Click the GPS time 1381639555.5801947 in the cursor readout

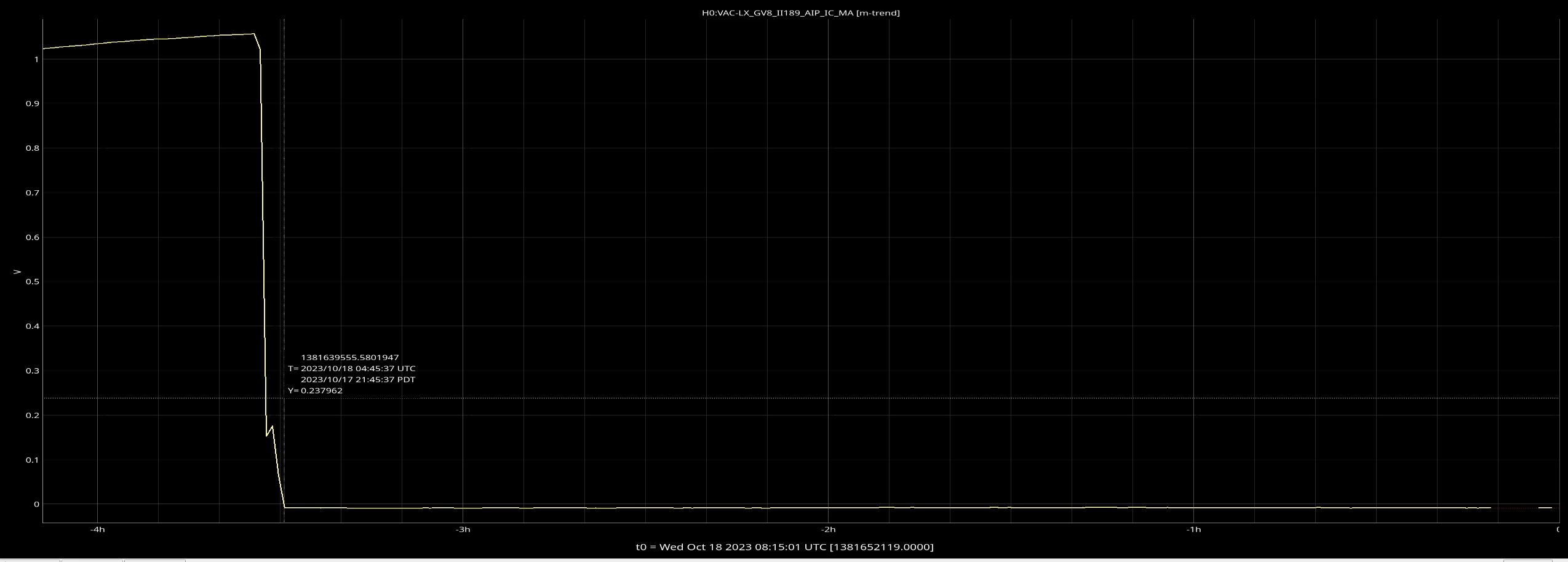pos(349,358)
